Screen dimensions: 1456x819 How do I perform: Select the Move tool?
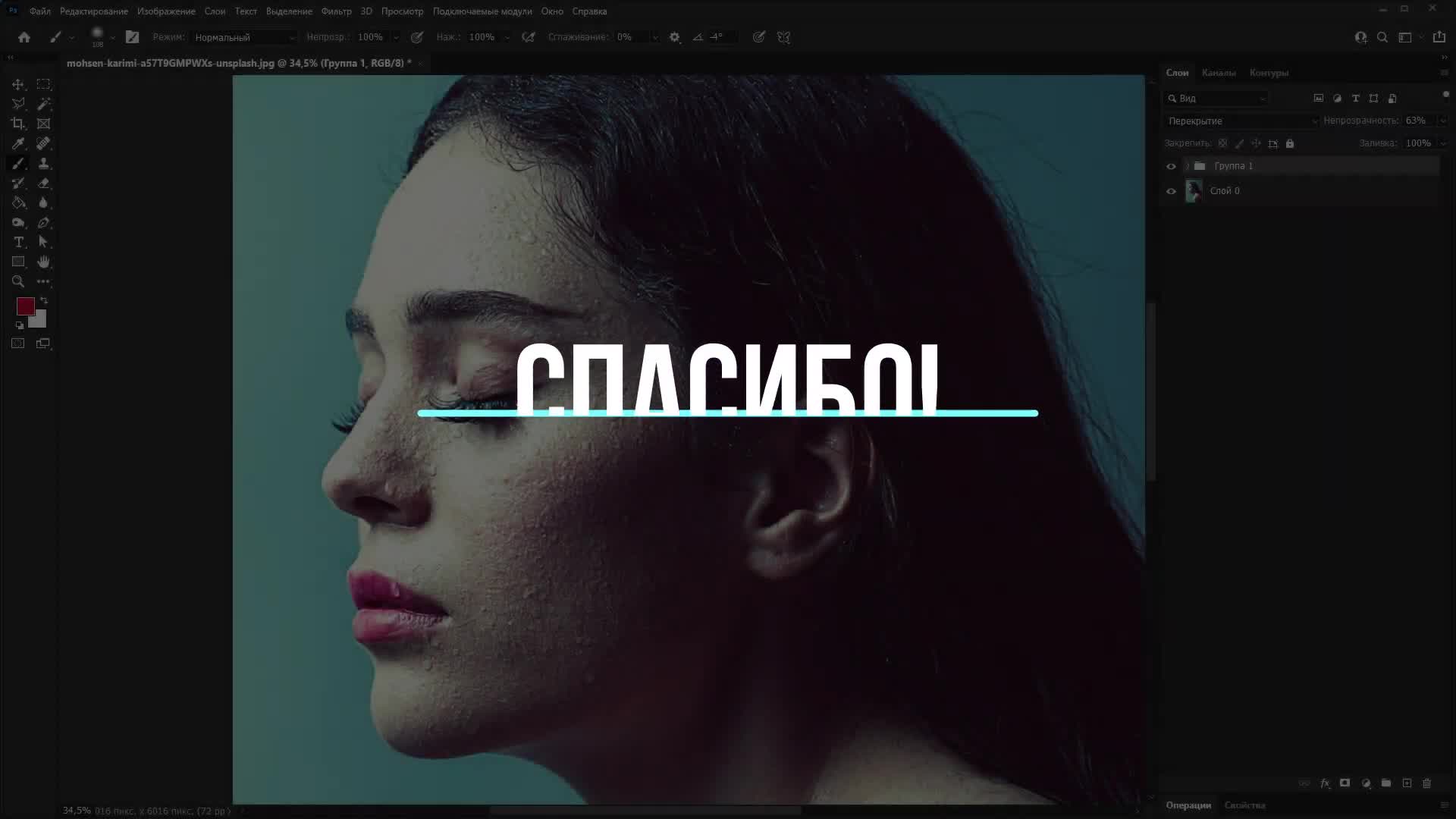[x=18, y=84]
